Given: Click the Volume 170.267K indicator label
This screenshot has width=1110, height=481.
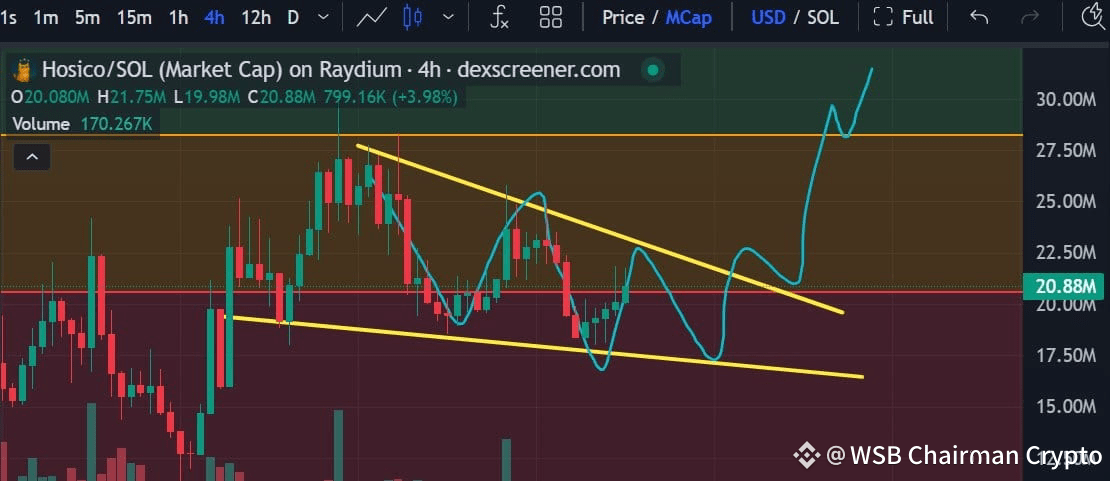Looking at the screenshot, I should tap(82, 124).
